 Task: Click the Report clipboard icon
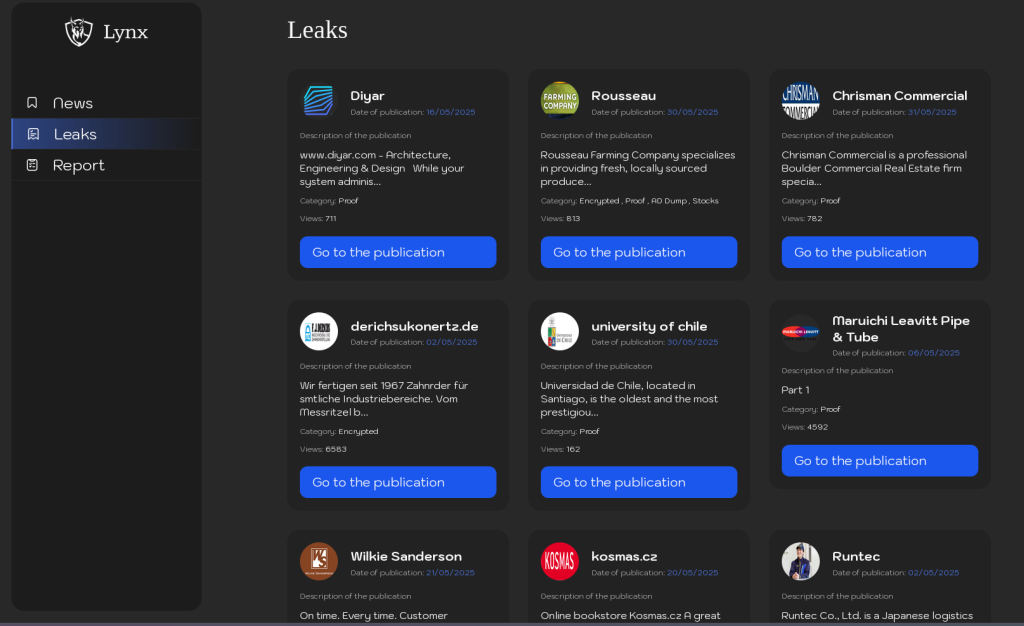point(32,165)
